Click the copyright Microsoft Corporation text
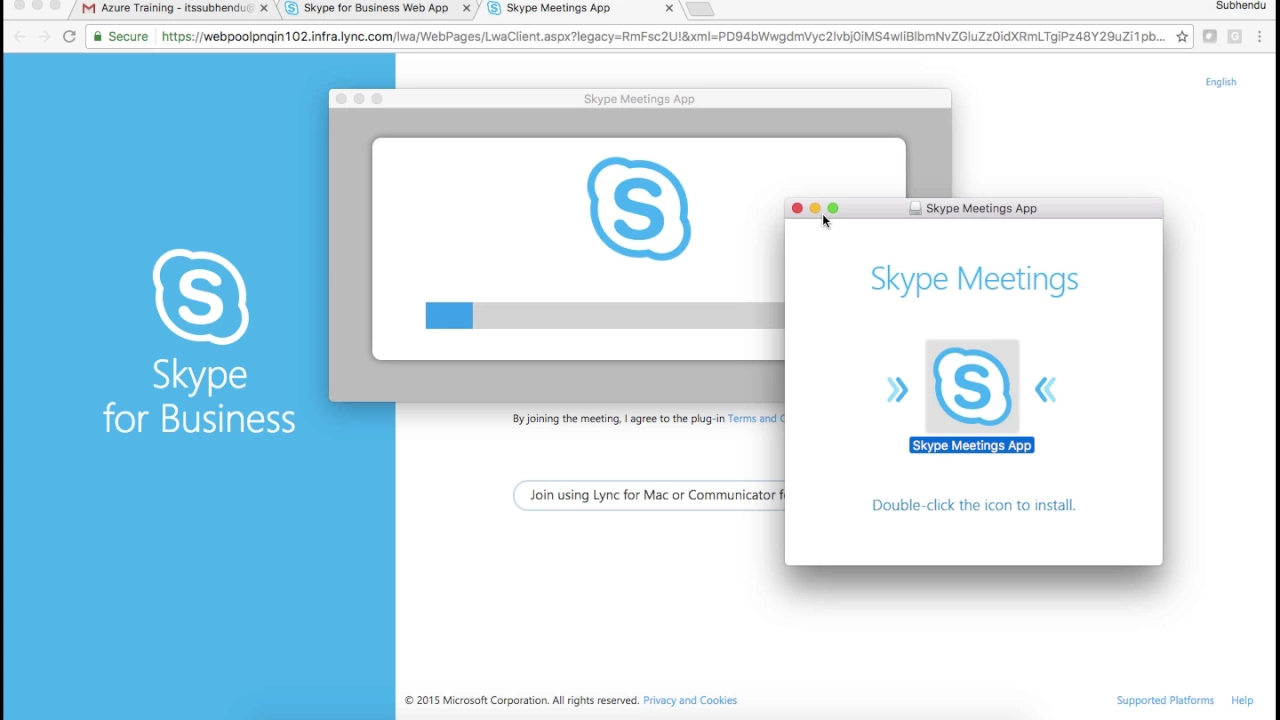The image size is (1280, 720). click(522, 701)
